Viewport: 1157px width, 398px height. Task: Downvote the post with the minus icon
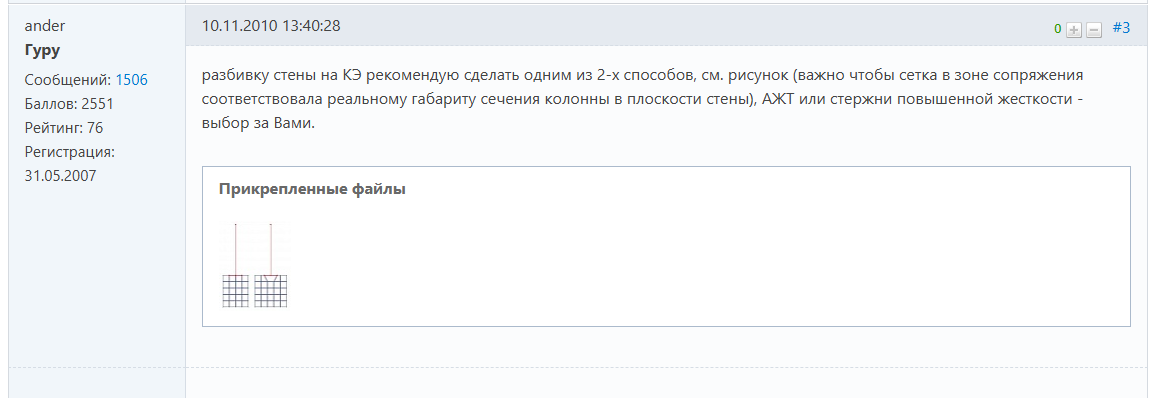pos(1094,30)
